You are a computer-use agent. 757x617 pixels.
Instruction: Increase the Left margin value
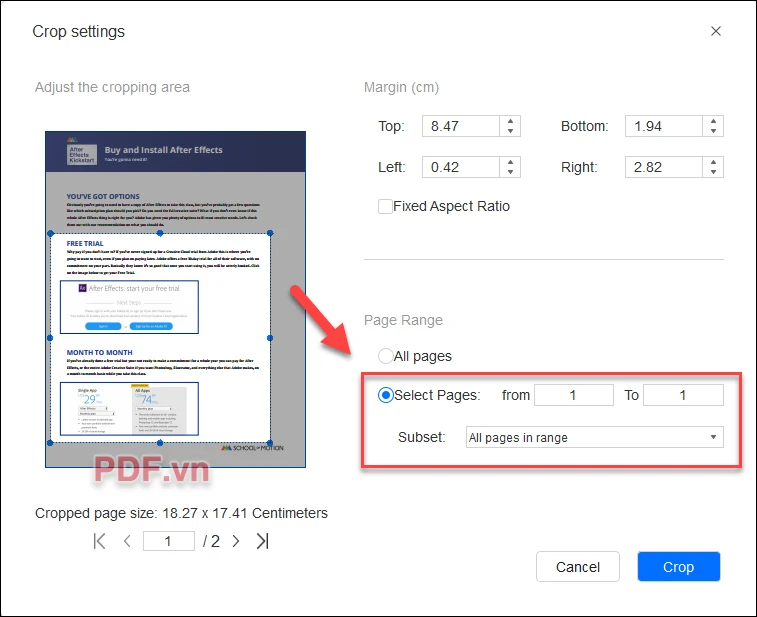(510, 162)
